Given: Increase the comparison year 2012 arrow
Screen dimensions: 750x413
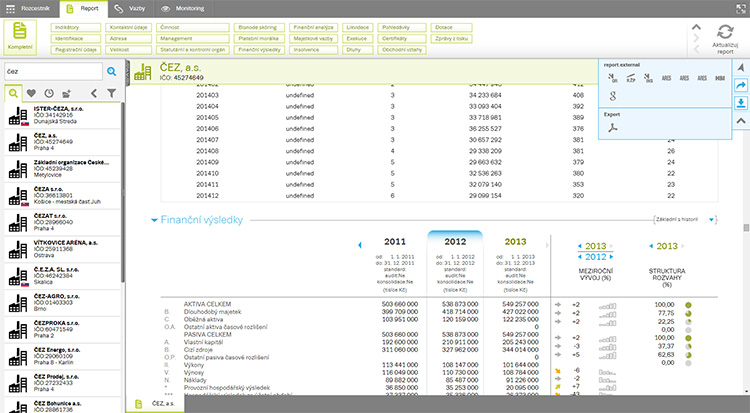Looking at the screenshot, I should pos(611,257).
